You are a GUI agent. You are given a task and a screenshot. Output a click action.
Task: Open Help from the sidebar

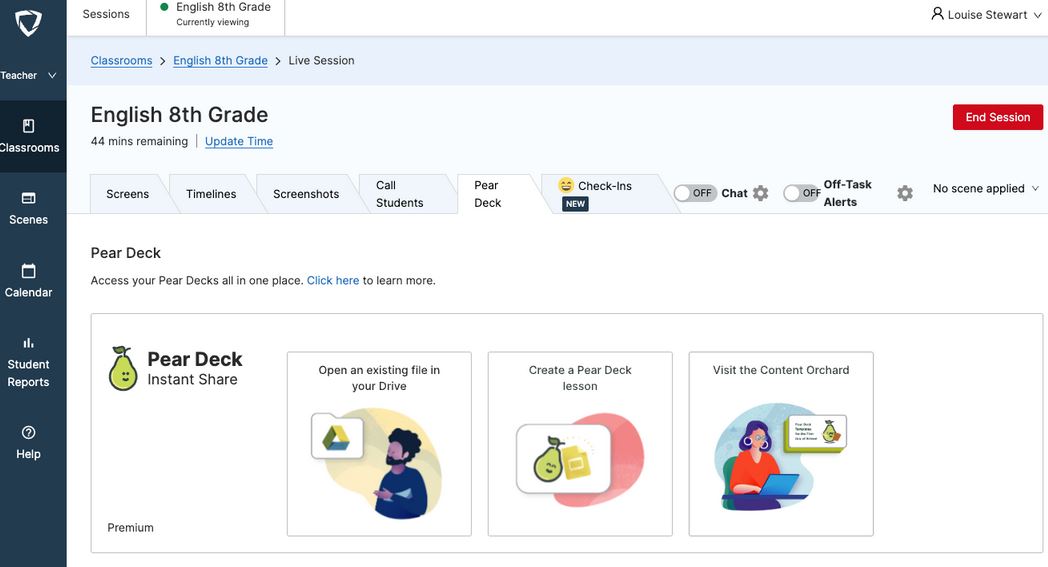[x=29, y=443]
